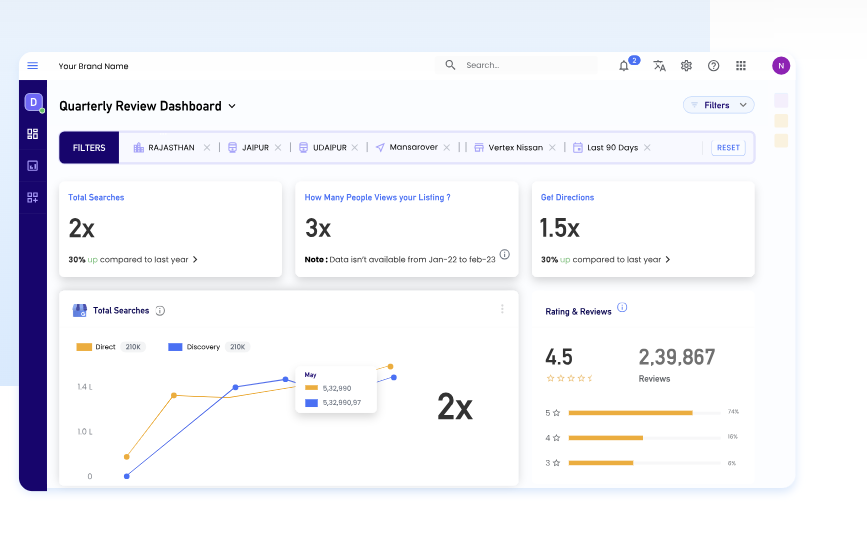867x547 pixels.
Task: Click the Direct legend orange swatch
Action: [84, 347]
